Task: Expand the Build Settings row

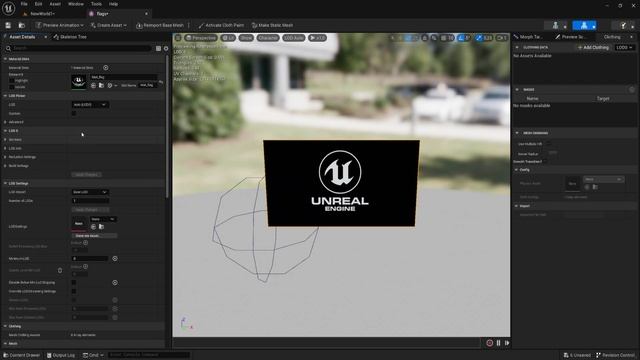Action: 5,166
